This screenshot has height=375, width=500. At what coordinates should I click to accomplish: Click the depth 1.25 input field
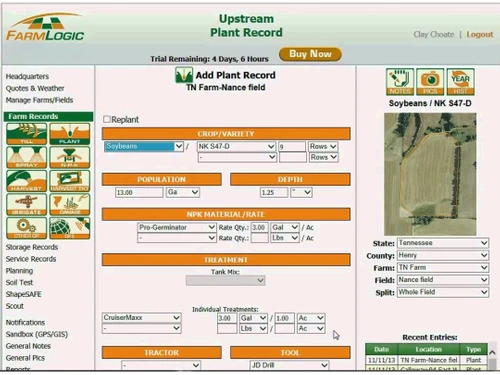274,192
